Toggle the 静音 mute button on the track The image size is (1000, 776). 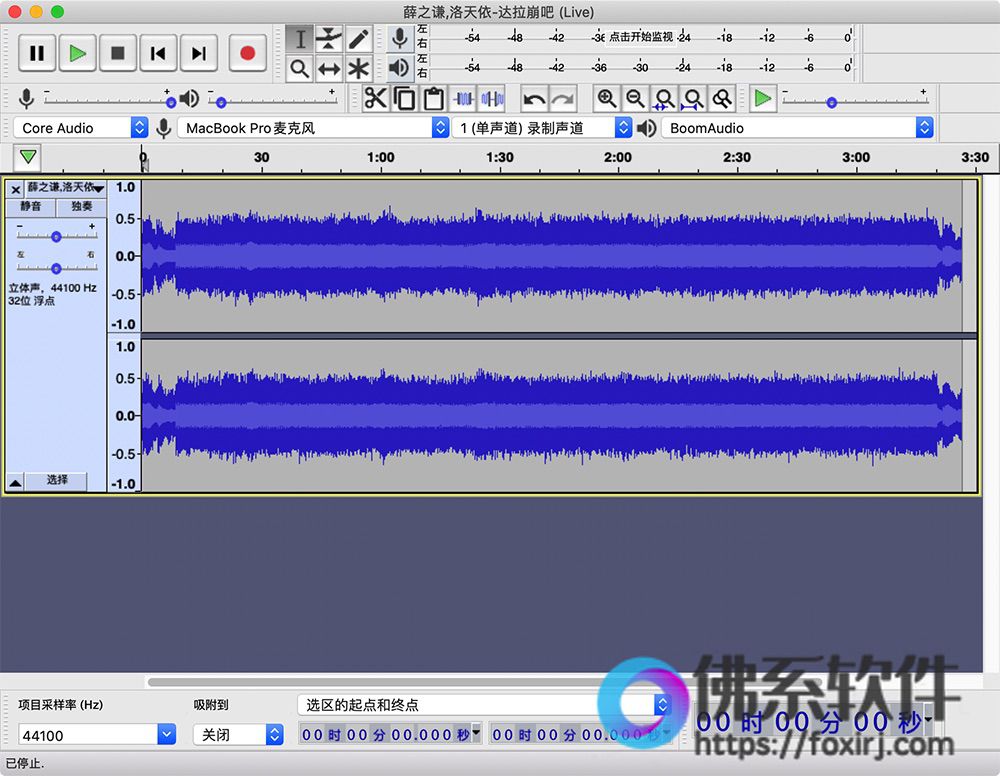pyautogui.click(x=31, y=207)
